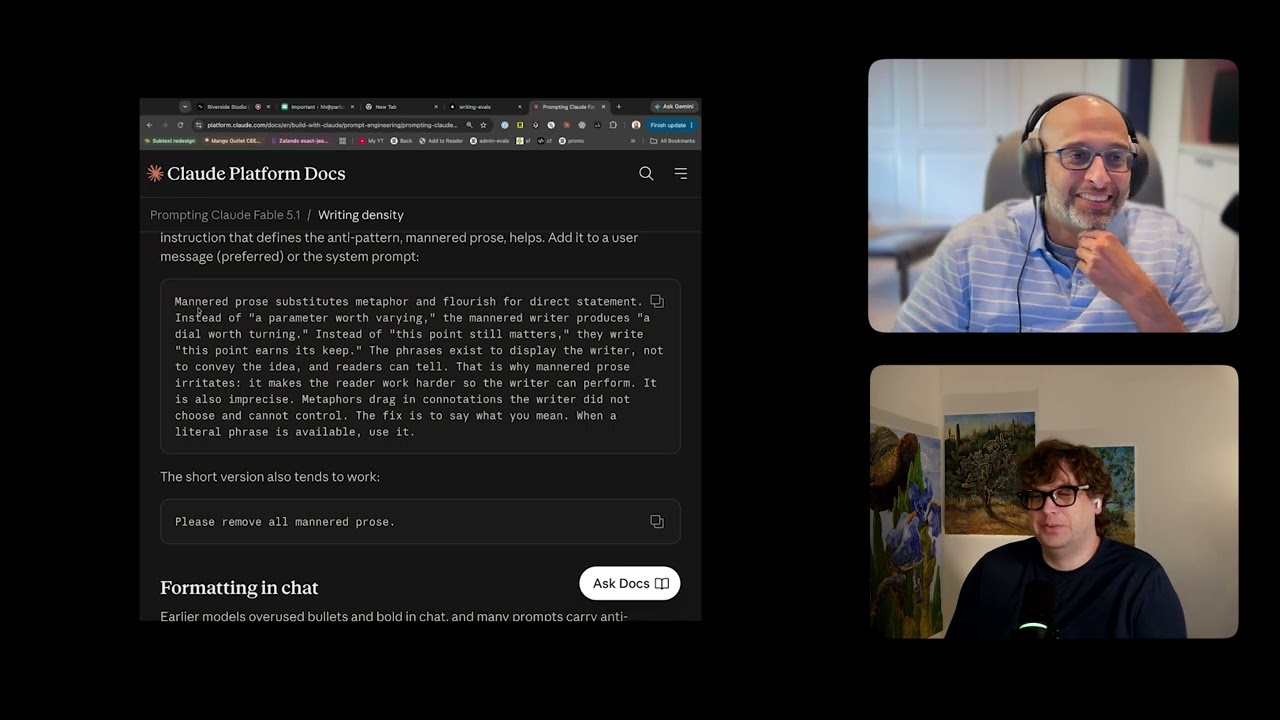The width and height of the screenshot is (1280, 720).
Task: Click the yellow extension icon in toolbar
Action: pyautogui.click(x=520, y=125)
